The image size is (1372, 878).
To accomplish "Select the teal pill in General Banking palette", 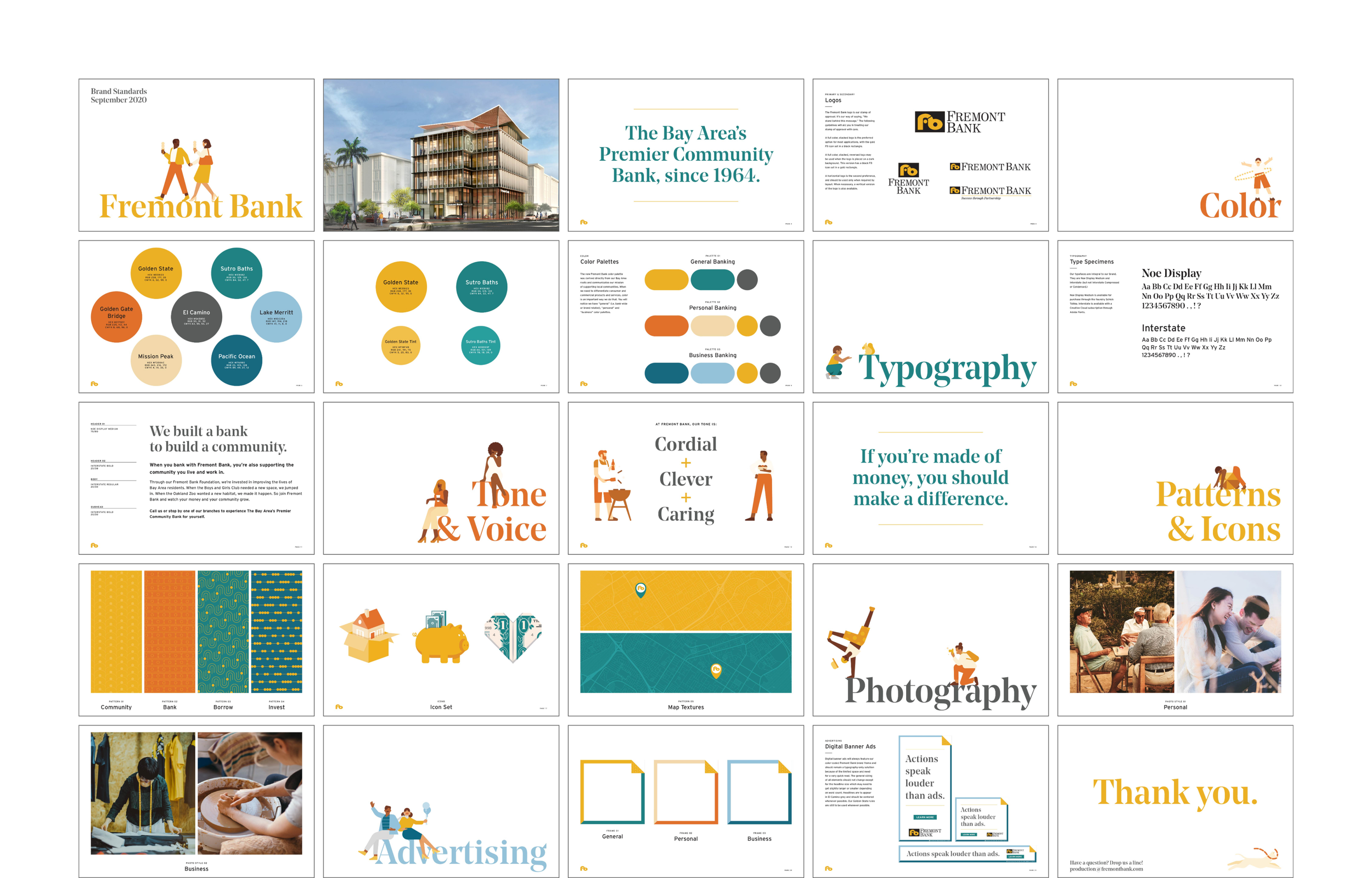I will point(712,280).
